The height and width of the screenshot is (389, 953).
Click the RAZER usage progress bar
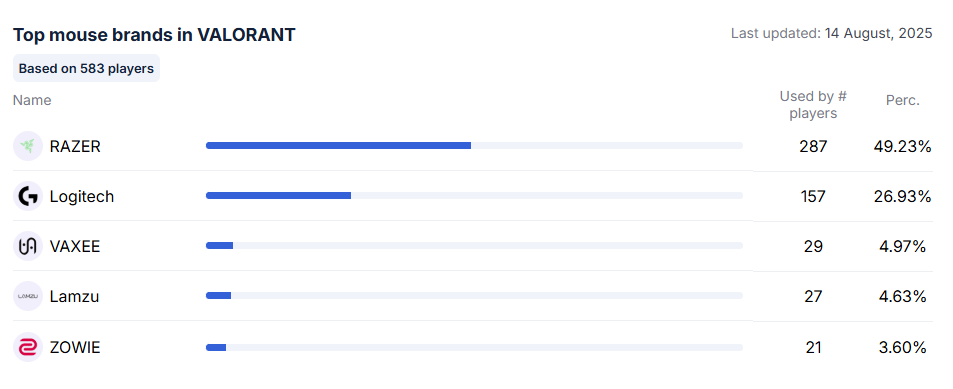coord(474,145)
